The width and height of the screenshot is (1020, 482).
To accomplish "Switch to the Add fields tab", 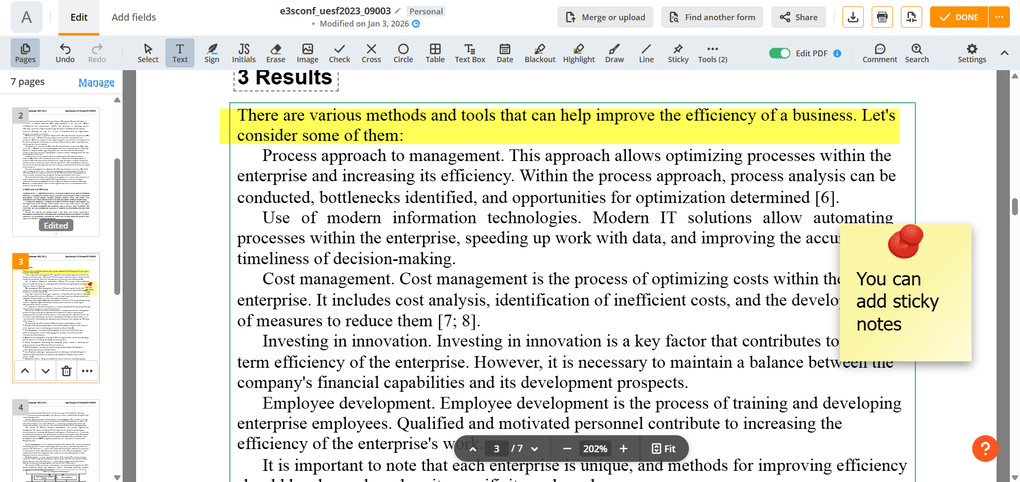I will click(x=133, y=18).
